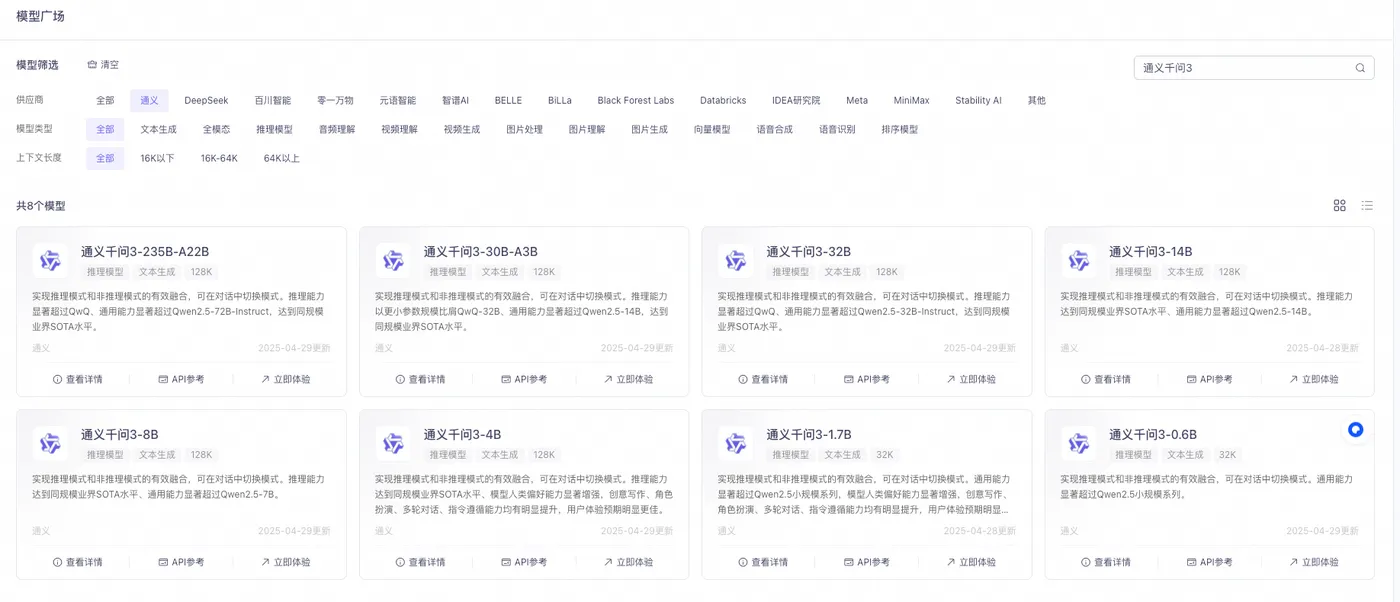Select 视频理解 model type filter
Screen dimensions: 1400x602
399,129
